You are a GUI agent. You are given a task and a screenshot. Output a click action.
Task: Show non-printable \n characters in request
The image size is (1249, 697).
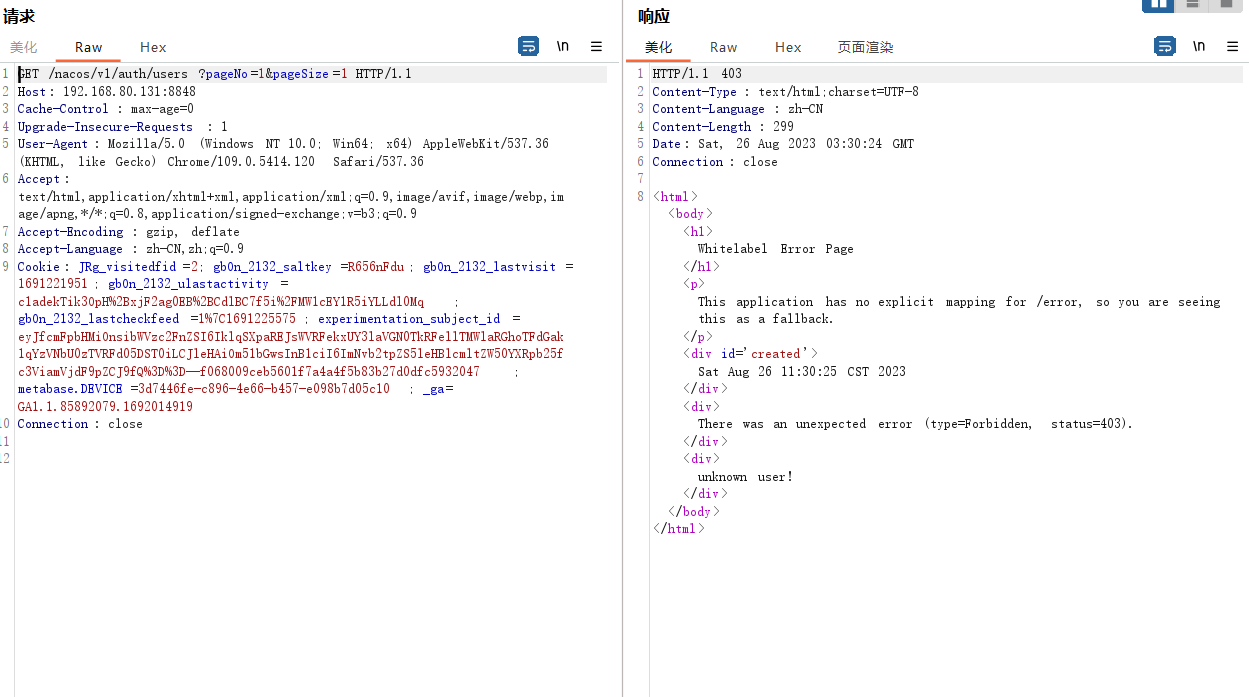pyautogui.click(x=563, y=46)
